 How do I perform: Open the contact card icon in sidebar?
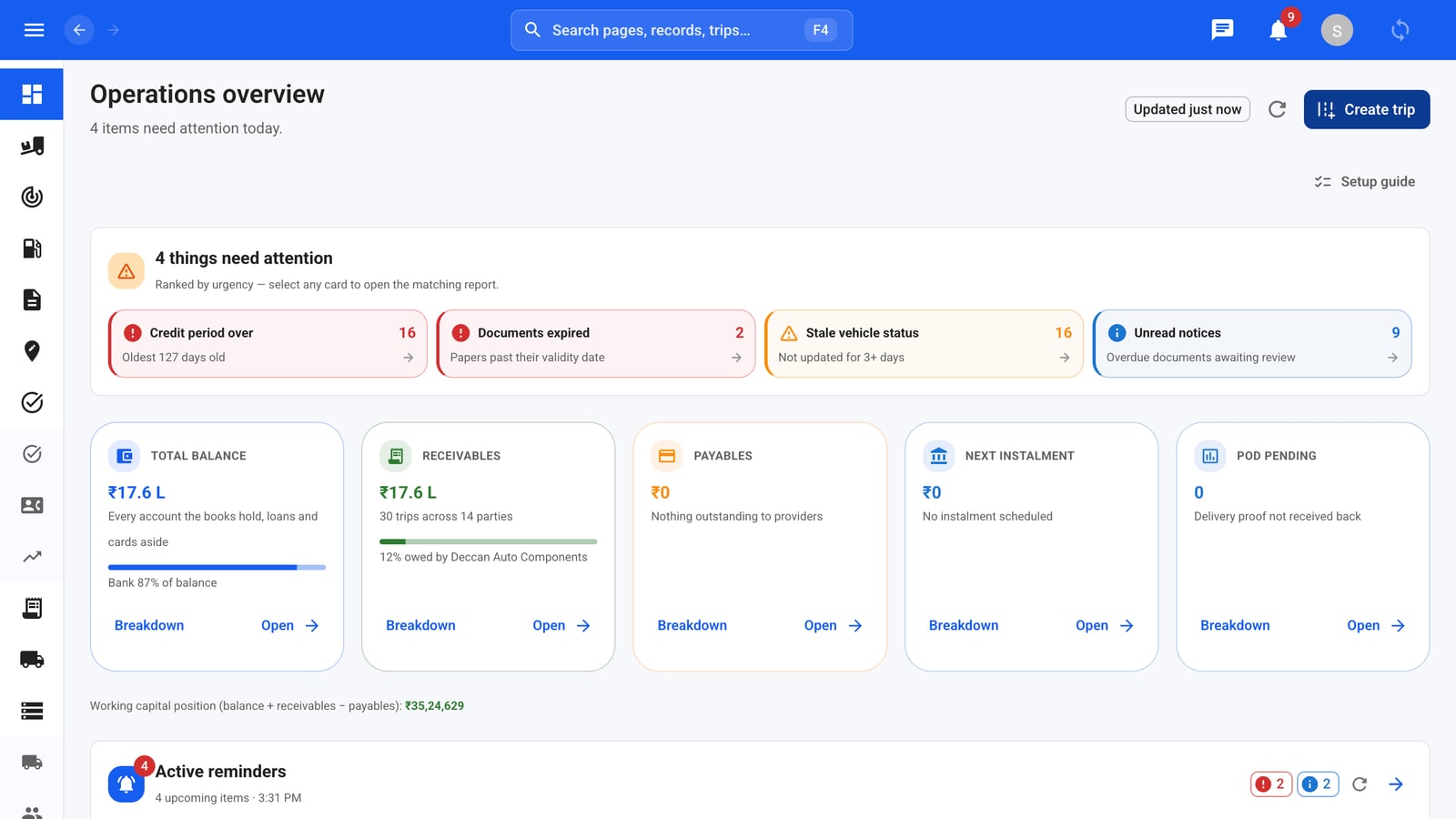coord(32,505)
